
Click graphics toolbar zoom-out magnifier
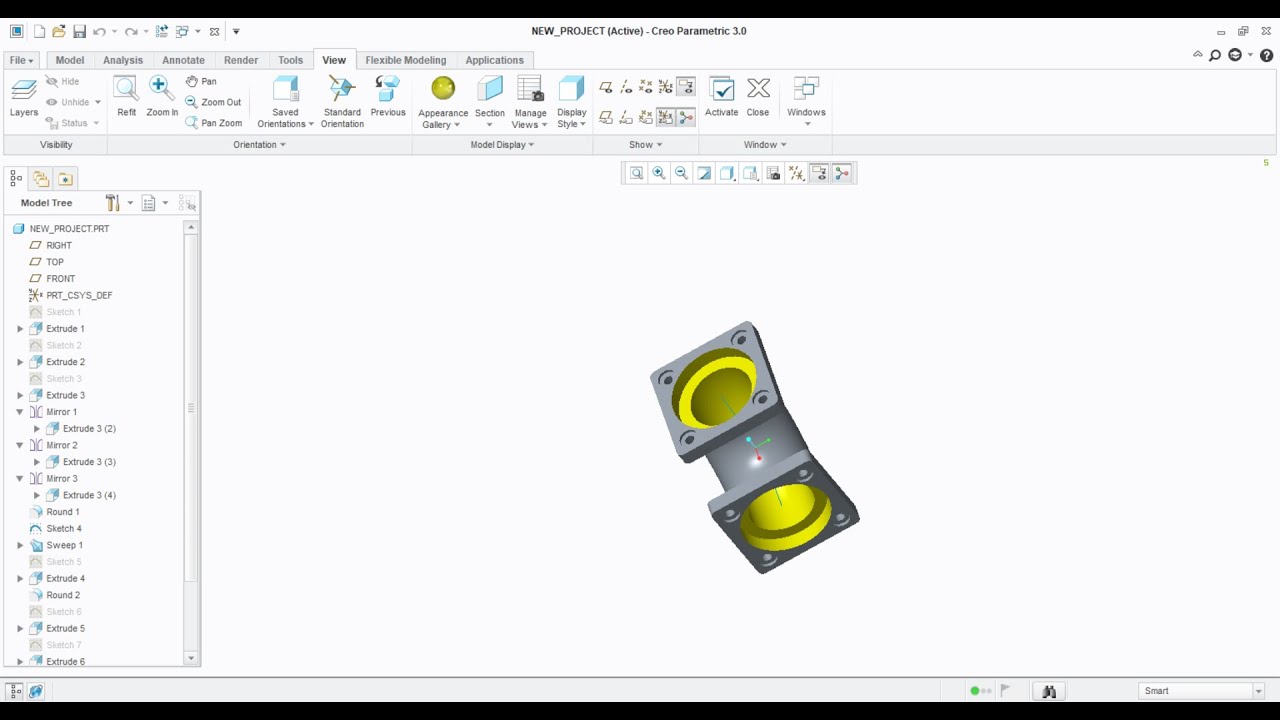pyautogui.click(x=681, y=173)
